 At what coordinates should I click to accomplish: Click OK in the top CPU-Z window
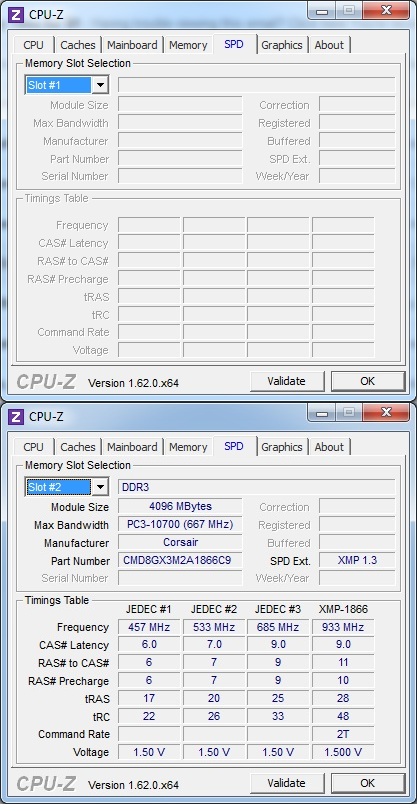367,381
